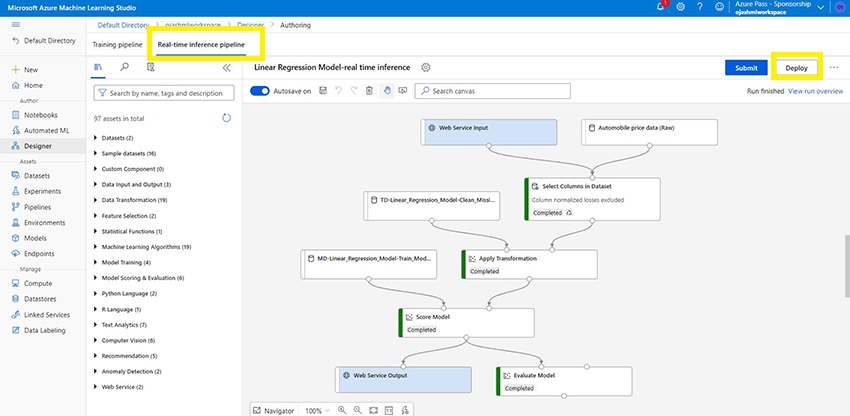Open Designer in the left navigation
This screenshot has height=416, width=850.
tap(39, 145)
